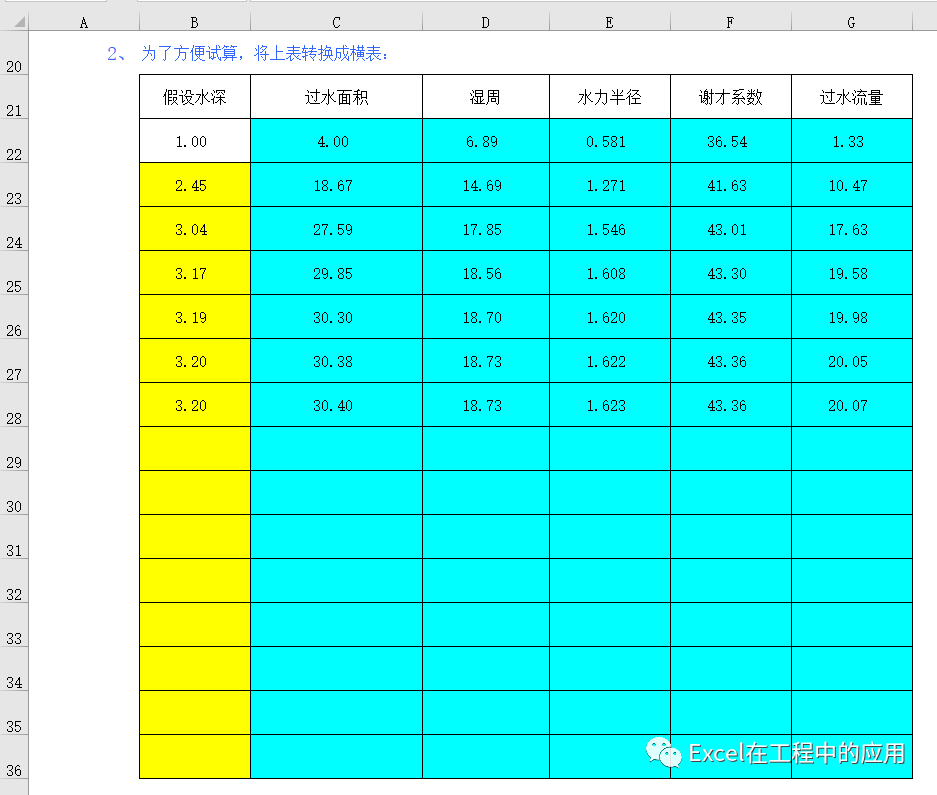Image resolution: width=937 pixels, height=795 pixels.
Task: Select hydraulic radius cell 1.623
Action: tap(610, 405)
